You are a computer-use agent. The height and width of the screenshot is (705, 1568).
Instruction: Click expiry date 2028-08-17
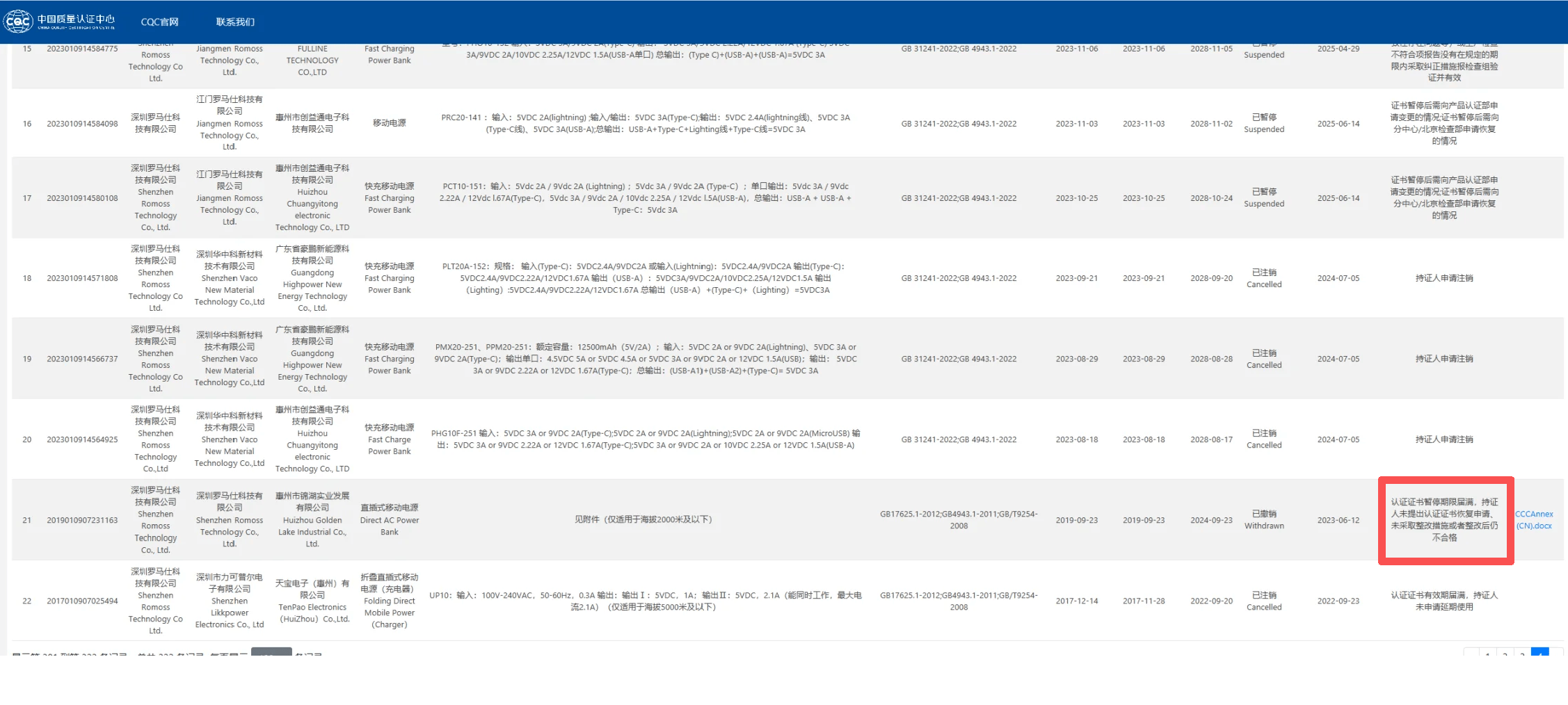pos(1211,439)
